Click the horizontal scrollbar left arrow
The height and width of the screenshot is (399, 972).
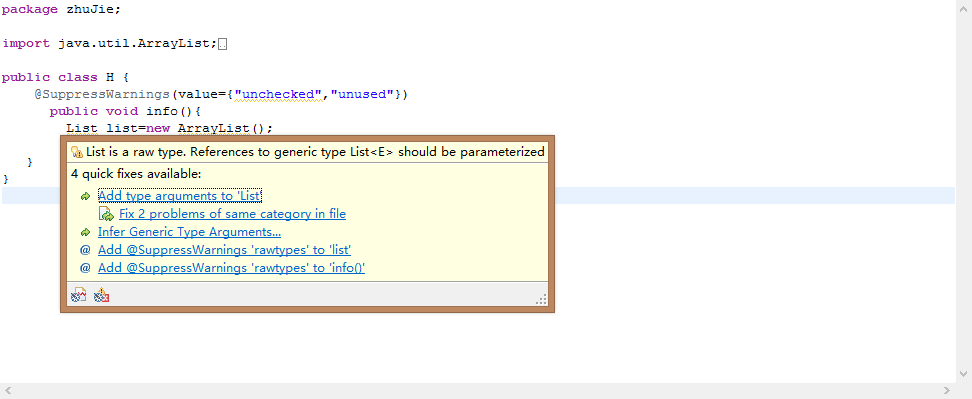coord(7,391)
